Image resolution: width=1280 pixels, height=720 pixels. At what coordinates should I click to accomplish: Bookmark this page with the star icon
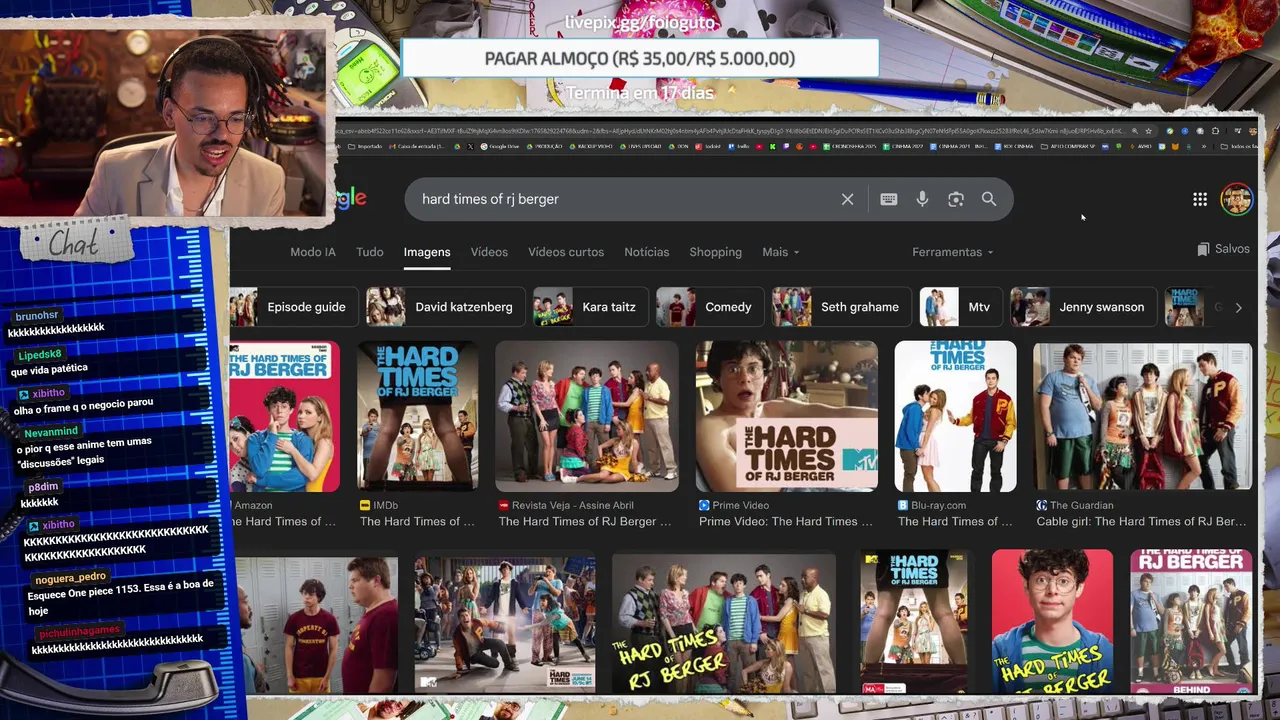pyautogui.click(x=1148, y=131)
